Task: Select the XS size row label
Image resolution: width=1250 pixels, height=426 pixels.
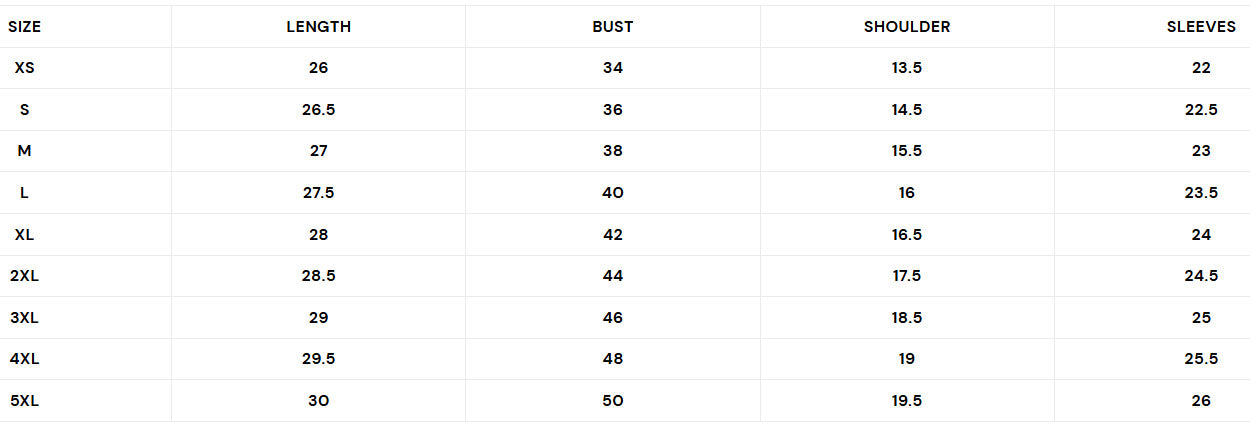Action: [25, 68]
